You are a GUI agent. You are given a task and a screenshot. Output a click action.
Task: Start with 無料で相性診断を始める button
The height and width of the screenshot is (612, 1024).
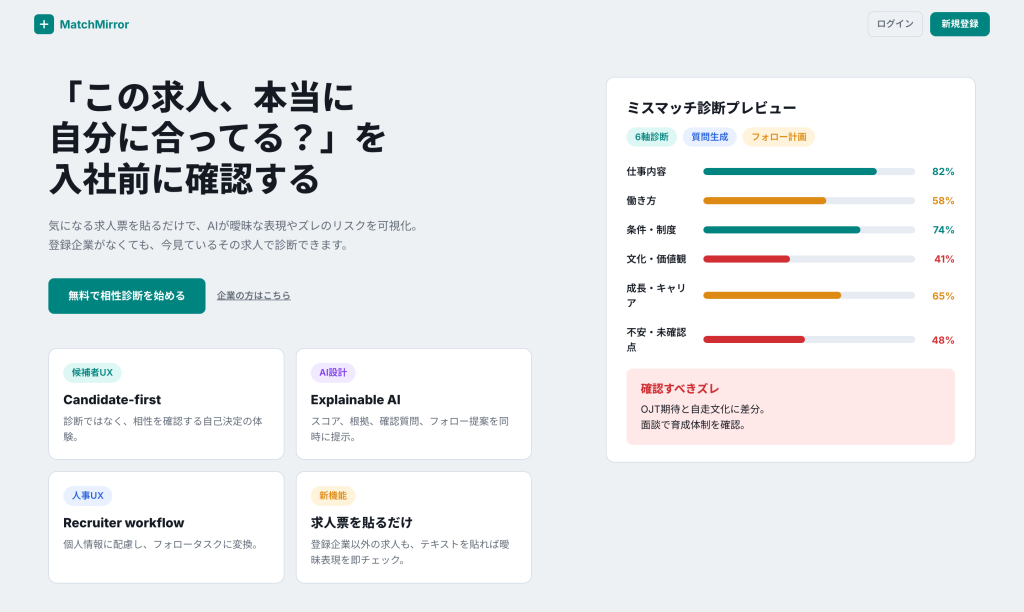127,296
